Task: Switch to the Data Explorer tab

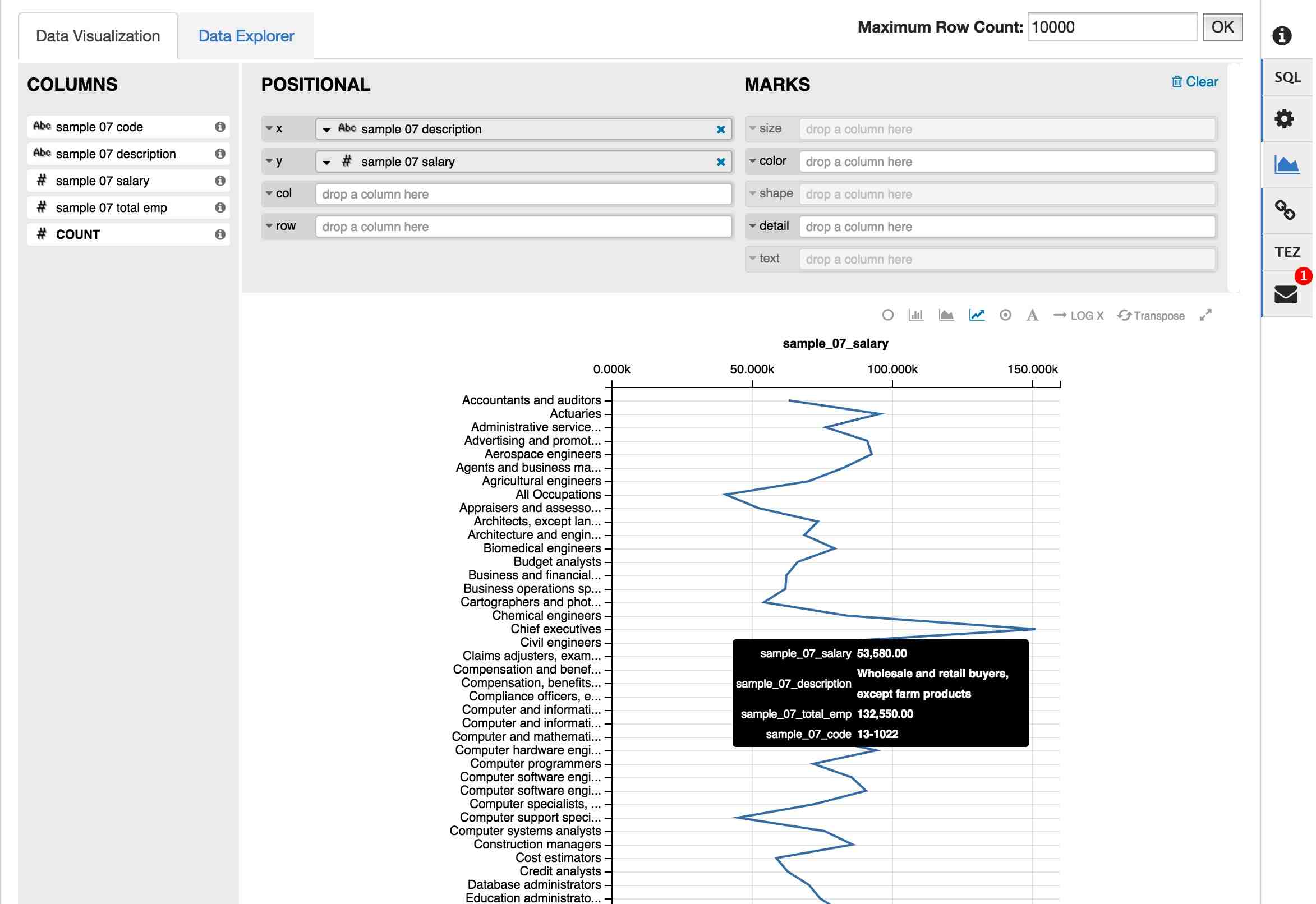Action: pos(245,36)
